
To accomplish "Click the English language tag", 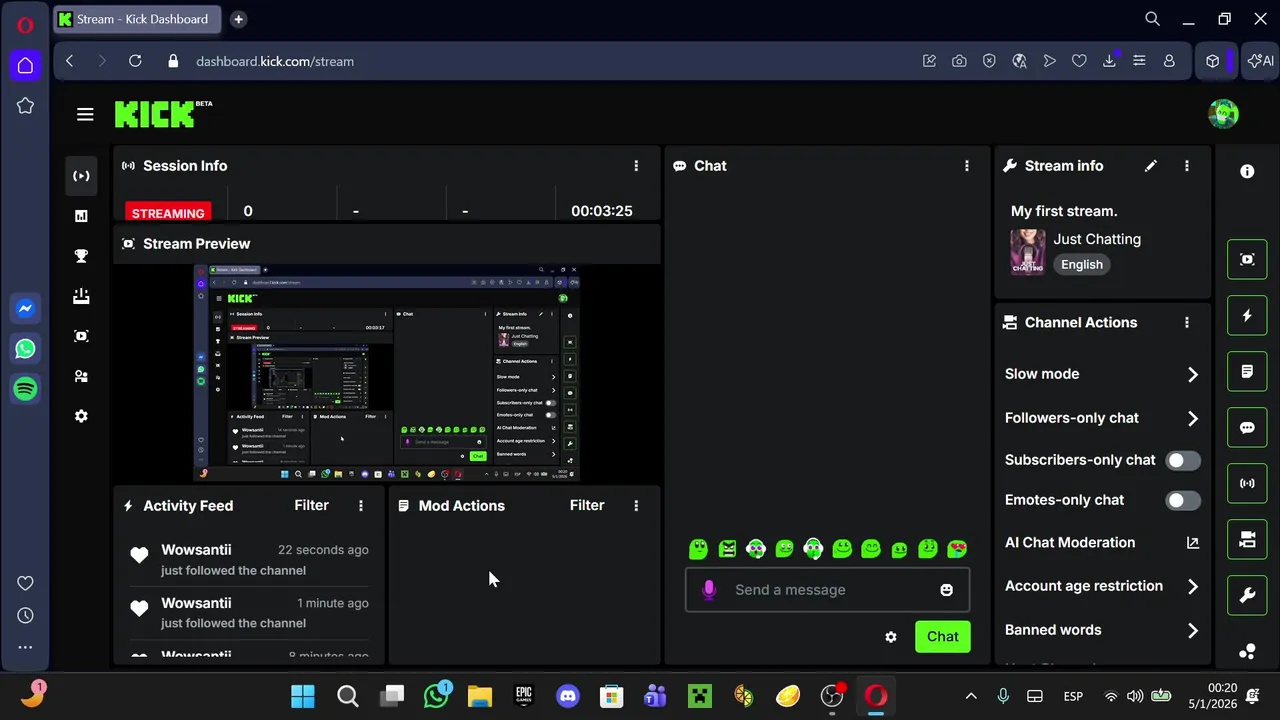I will tap(1082, 265).
